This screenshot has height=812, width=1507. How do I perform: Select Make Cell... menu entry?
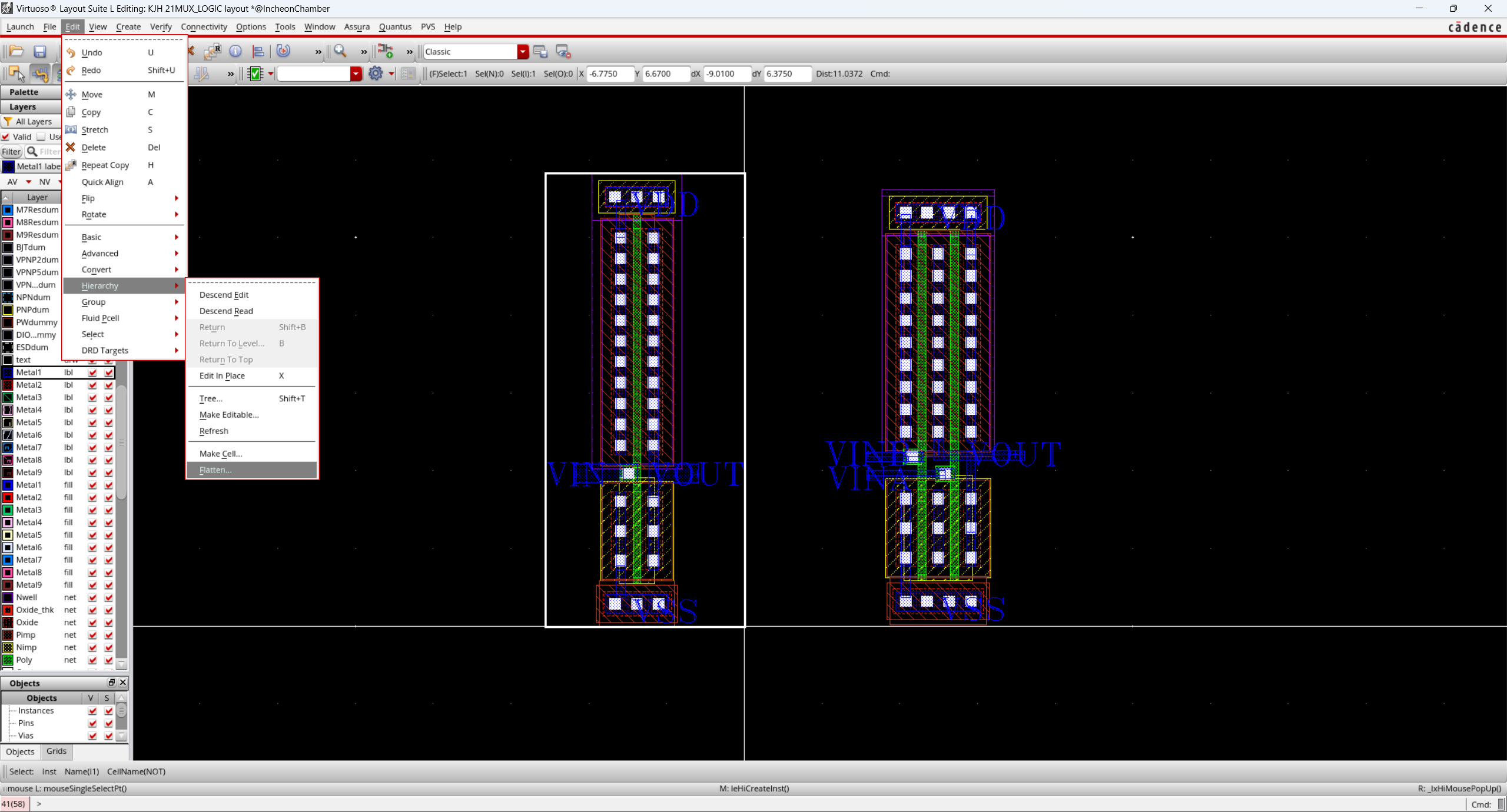point(252,454)
